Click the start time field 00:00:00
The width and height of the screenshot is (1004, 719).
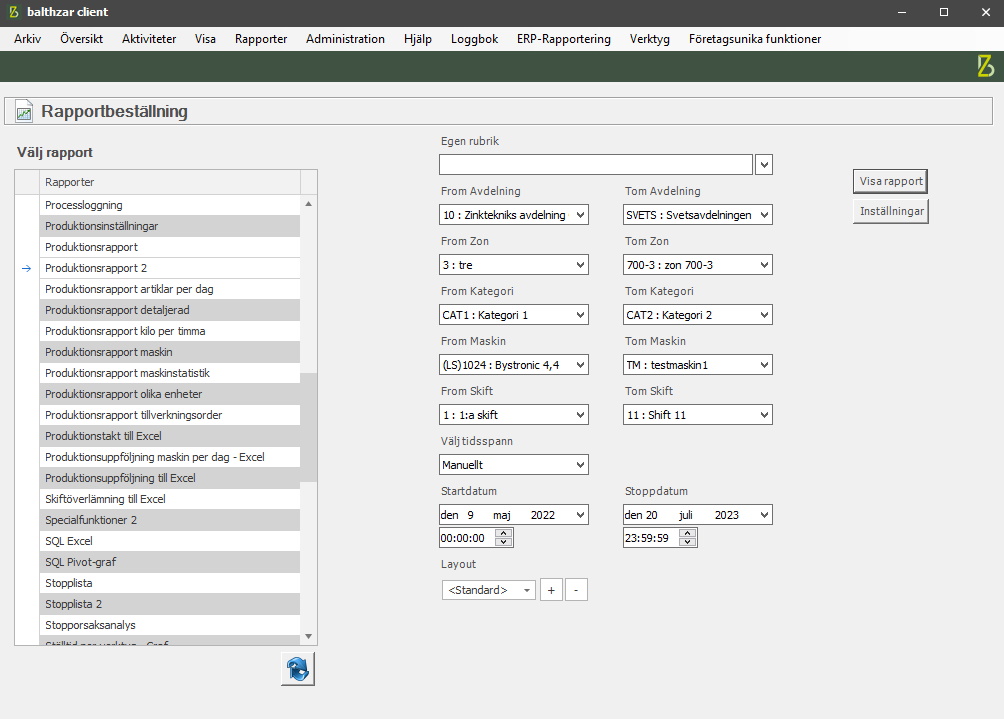467,538
